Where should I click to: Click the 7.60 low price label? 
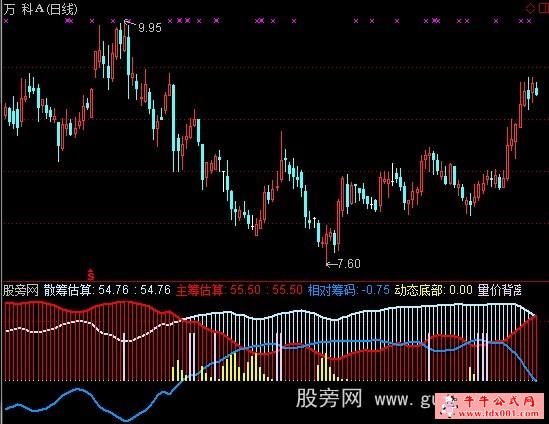[349, 263]
